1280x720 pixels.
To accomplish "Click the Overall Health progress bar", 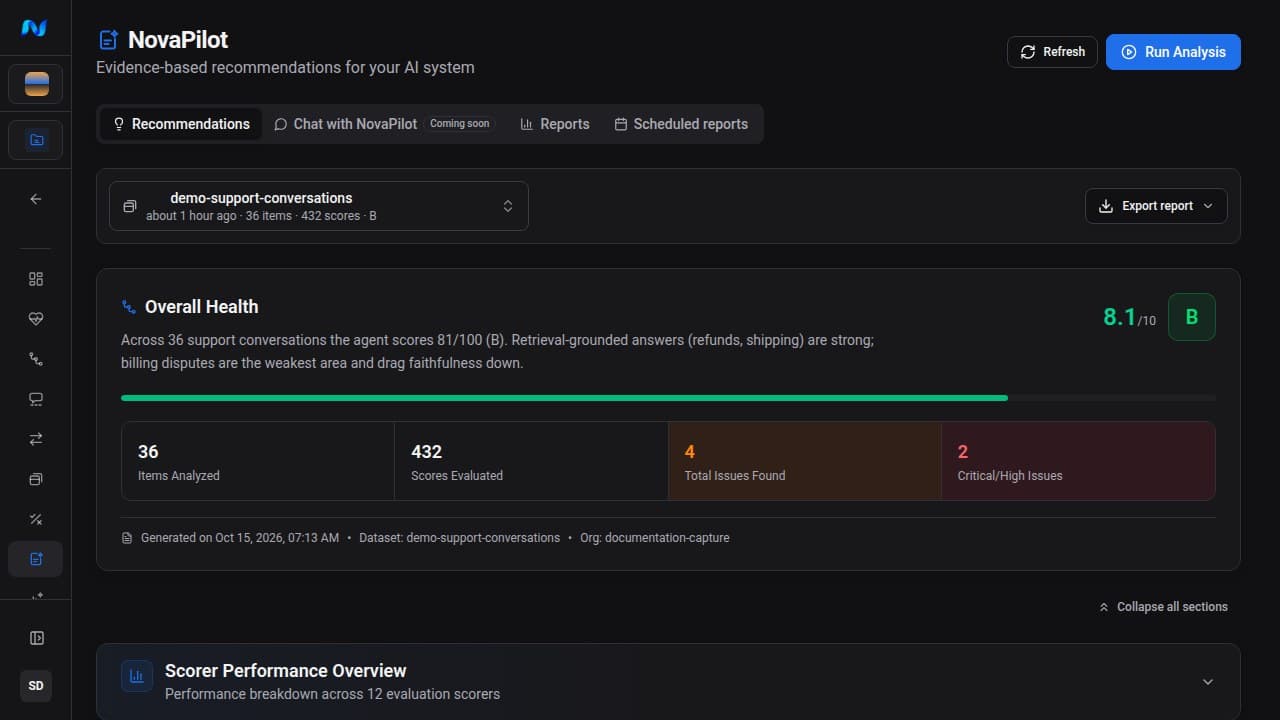I will coord(668,398).
